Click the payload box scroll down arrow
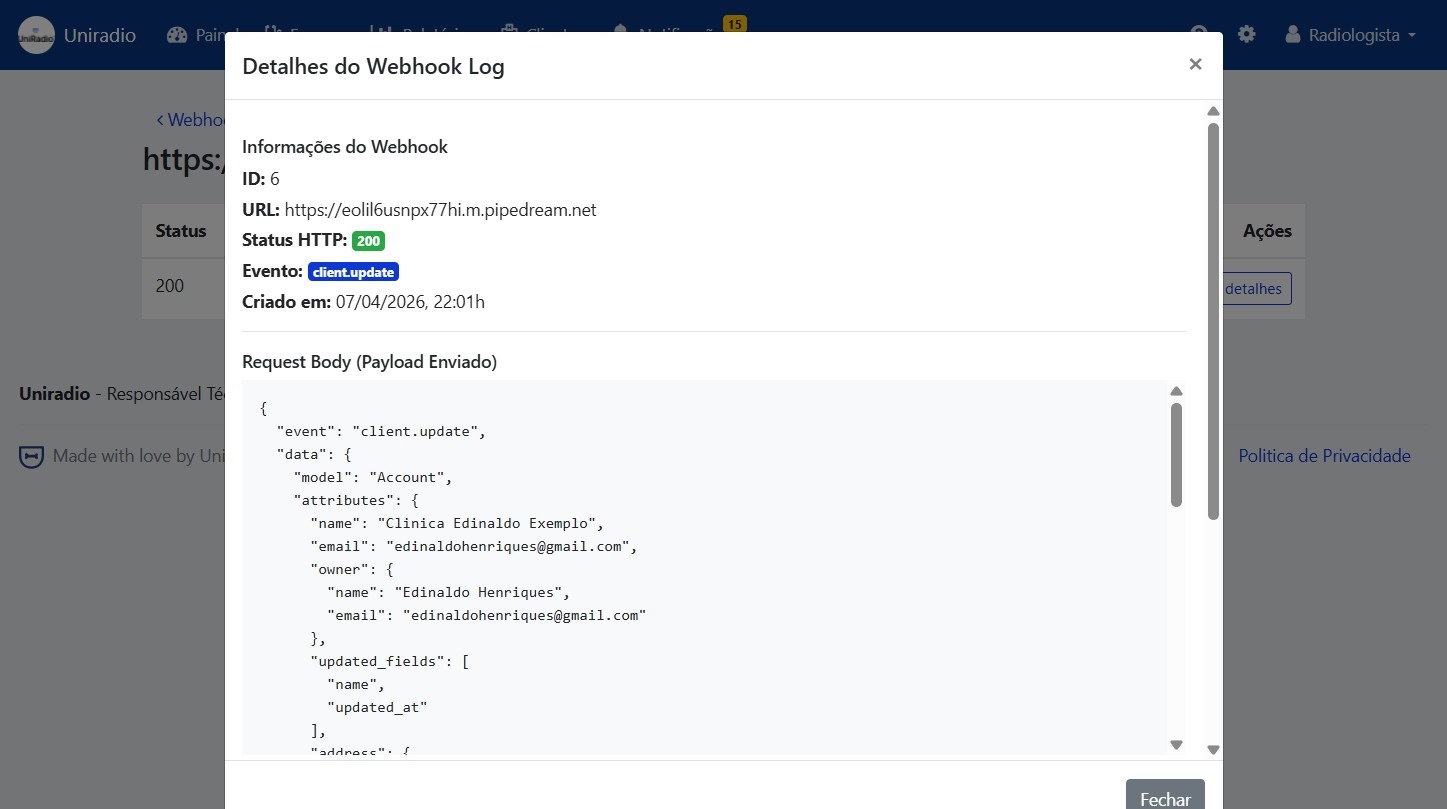Screen dimensions: 1447x809 coord(1176,745)
